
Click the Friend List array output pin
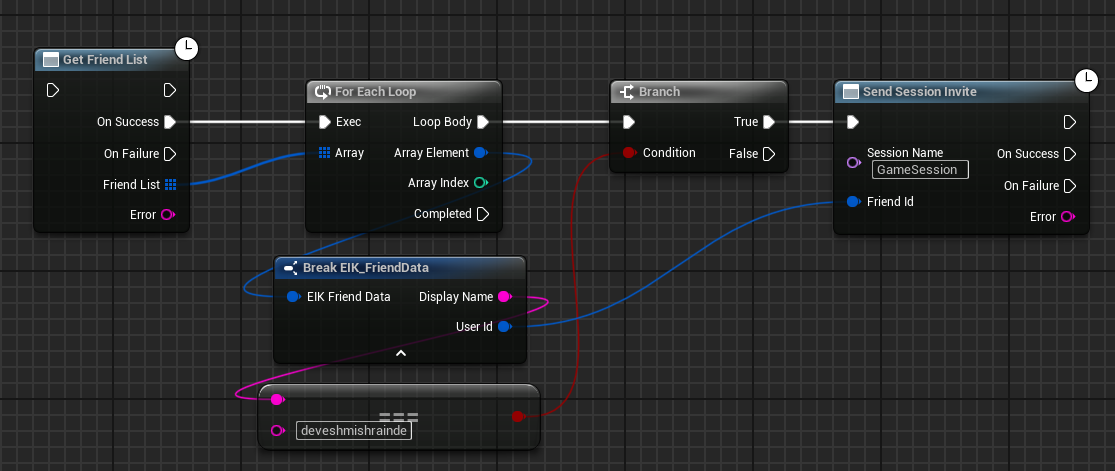click(x=170, y=185)
